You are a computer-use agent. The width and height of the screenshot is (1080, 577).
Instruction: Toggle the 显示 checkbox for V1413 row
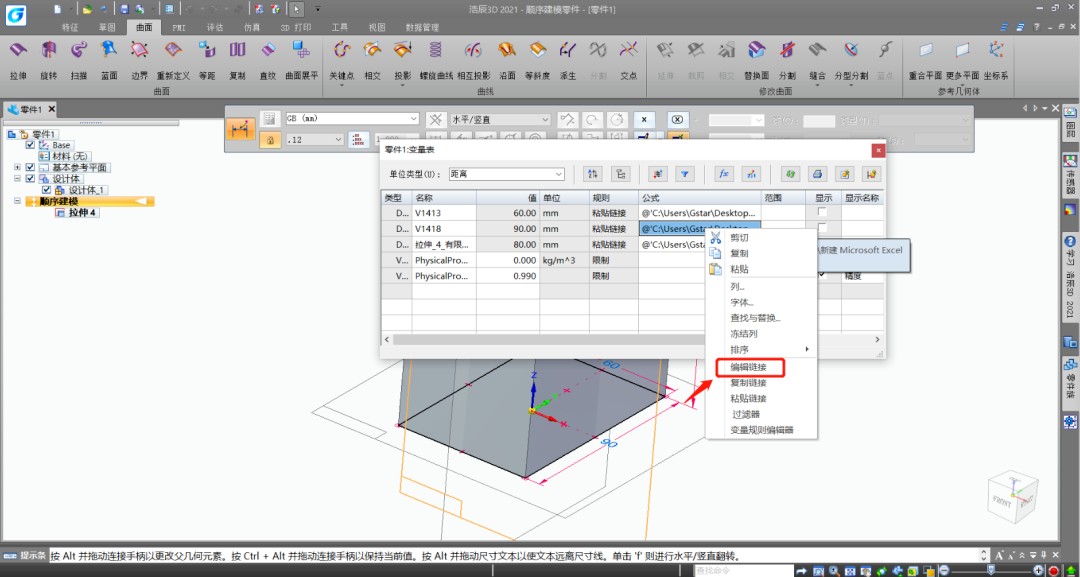click(822, 212)
